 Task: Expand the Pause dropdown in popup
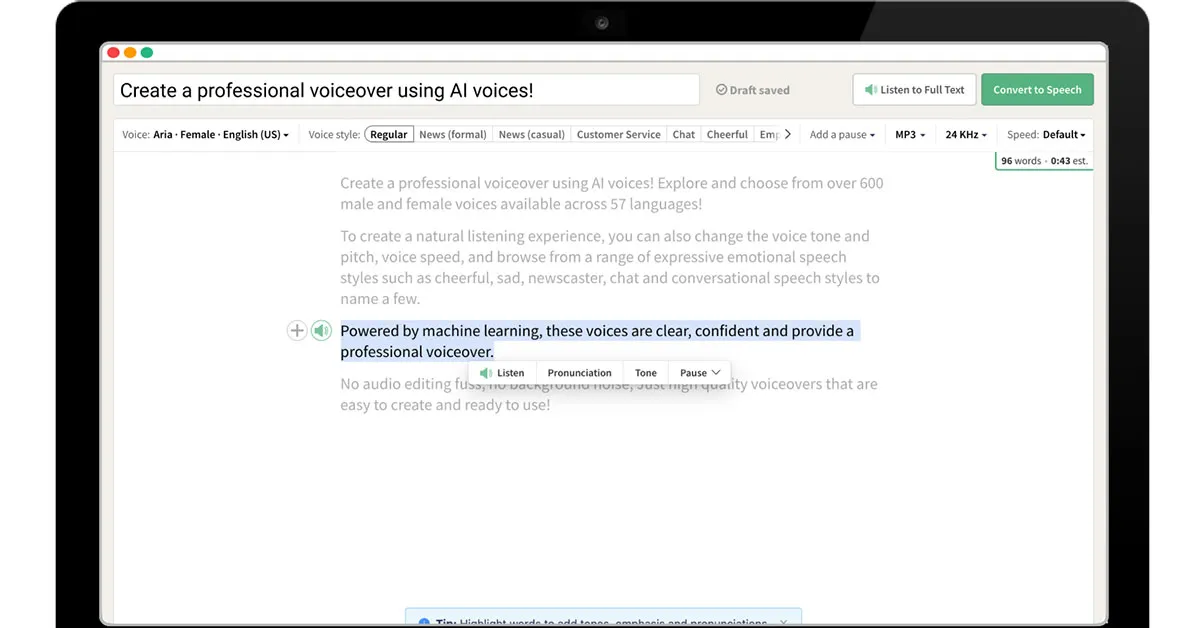tap(700, 373)
